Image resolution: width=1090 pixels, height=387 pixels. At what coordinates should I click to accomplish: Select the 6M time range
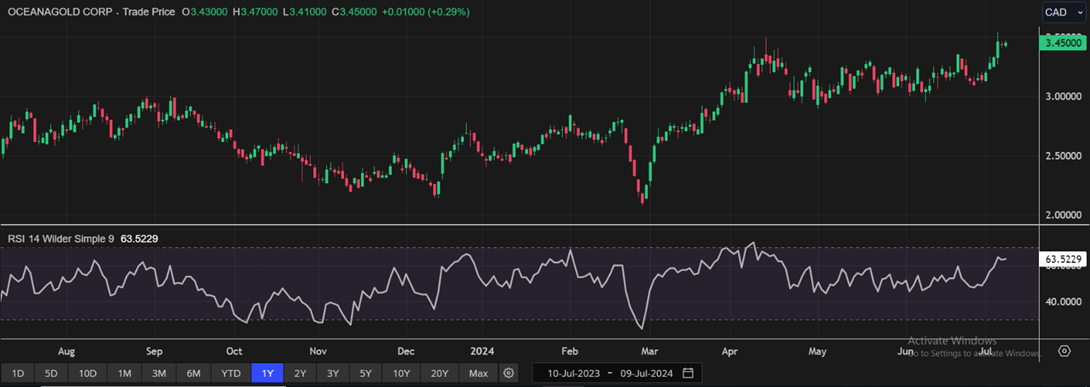pos(194,373)
